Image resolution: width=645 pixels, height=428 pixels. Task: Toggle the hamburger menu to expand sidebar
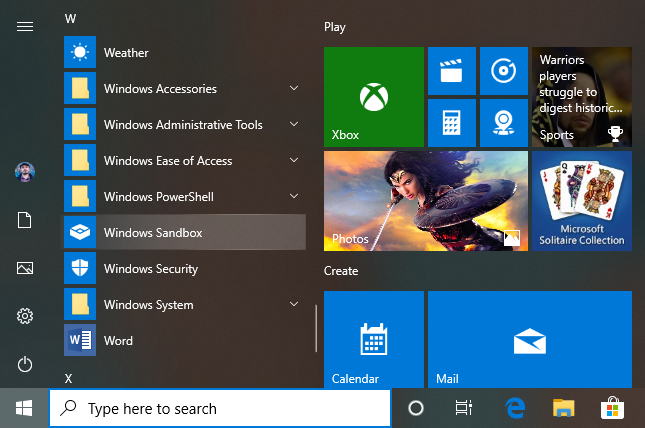point(25,27)
